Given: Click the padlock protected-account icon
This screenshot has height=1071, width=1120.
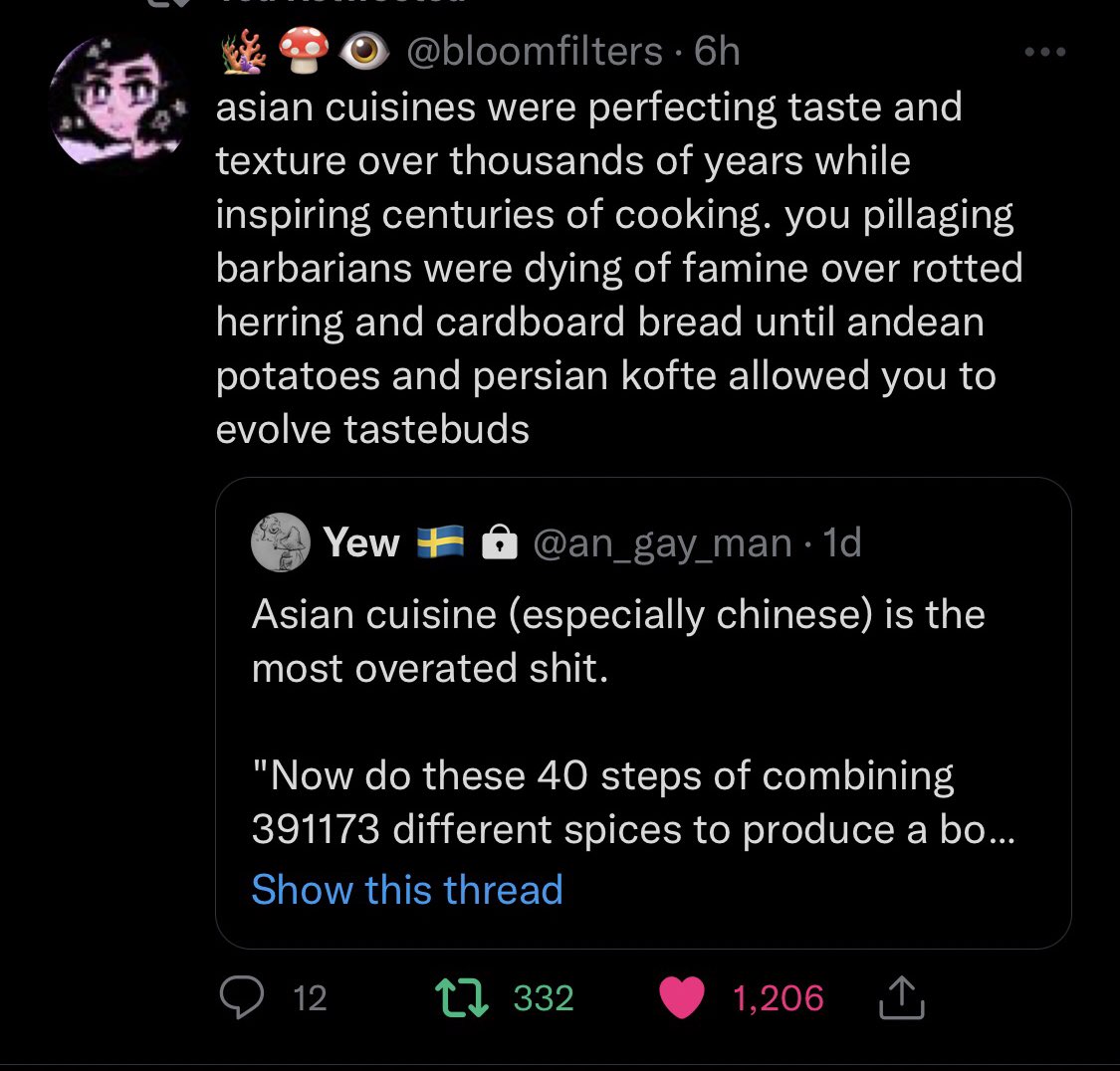Looking at the screenshot, I should coord(500,541).
